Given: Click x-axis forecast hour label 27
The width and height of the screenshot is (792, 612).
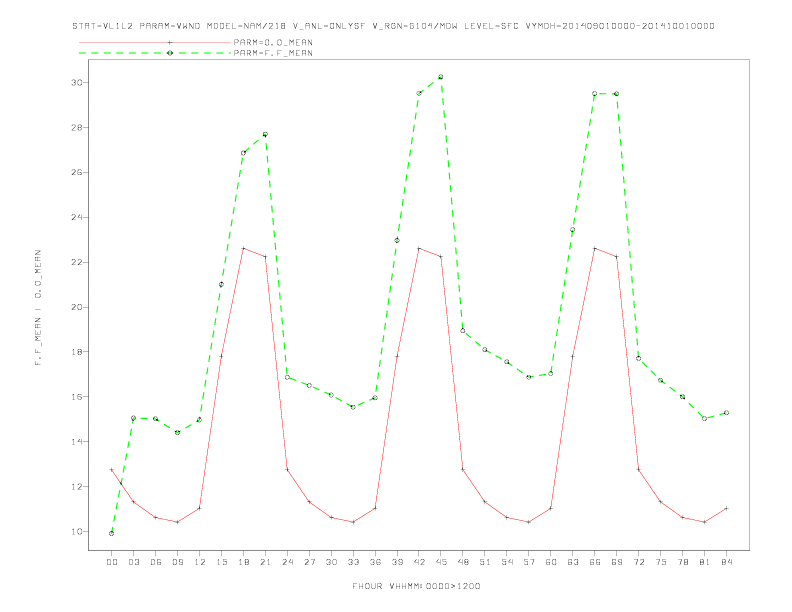Looking at the screenshot, I should click(x=309, y=562).
